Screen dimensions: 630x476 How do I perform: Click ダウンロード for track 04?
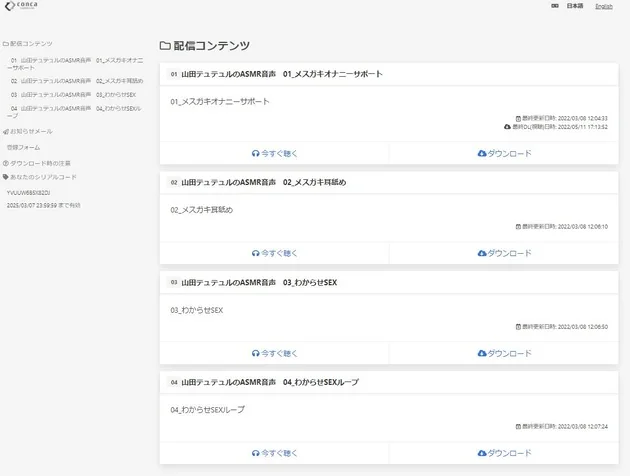coord(504,453)
